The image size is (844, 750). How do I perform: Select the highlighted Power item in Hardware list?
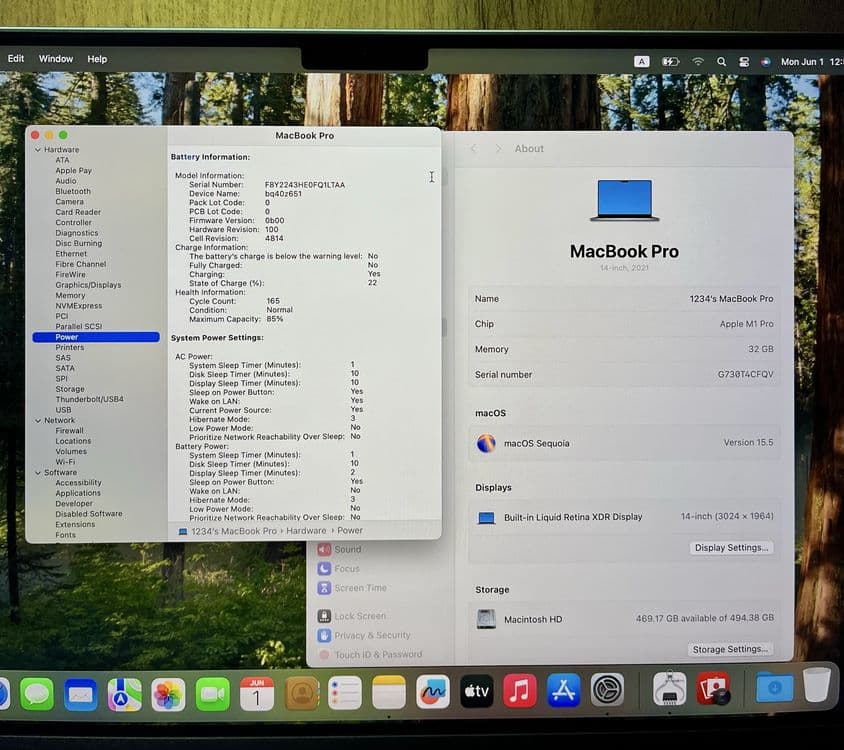(96, 337)
